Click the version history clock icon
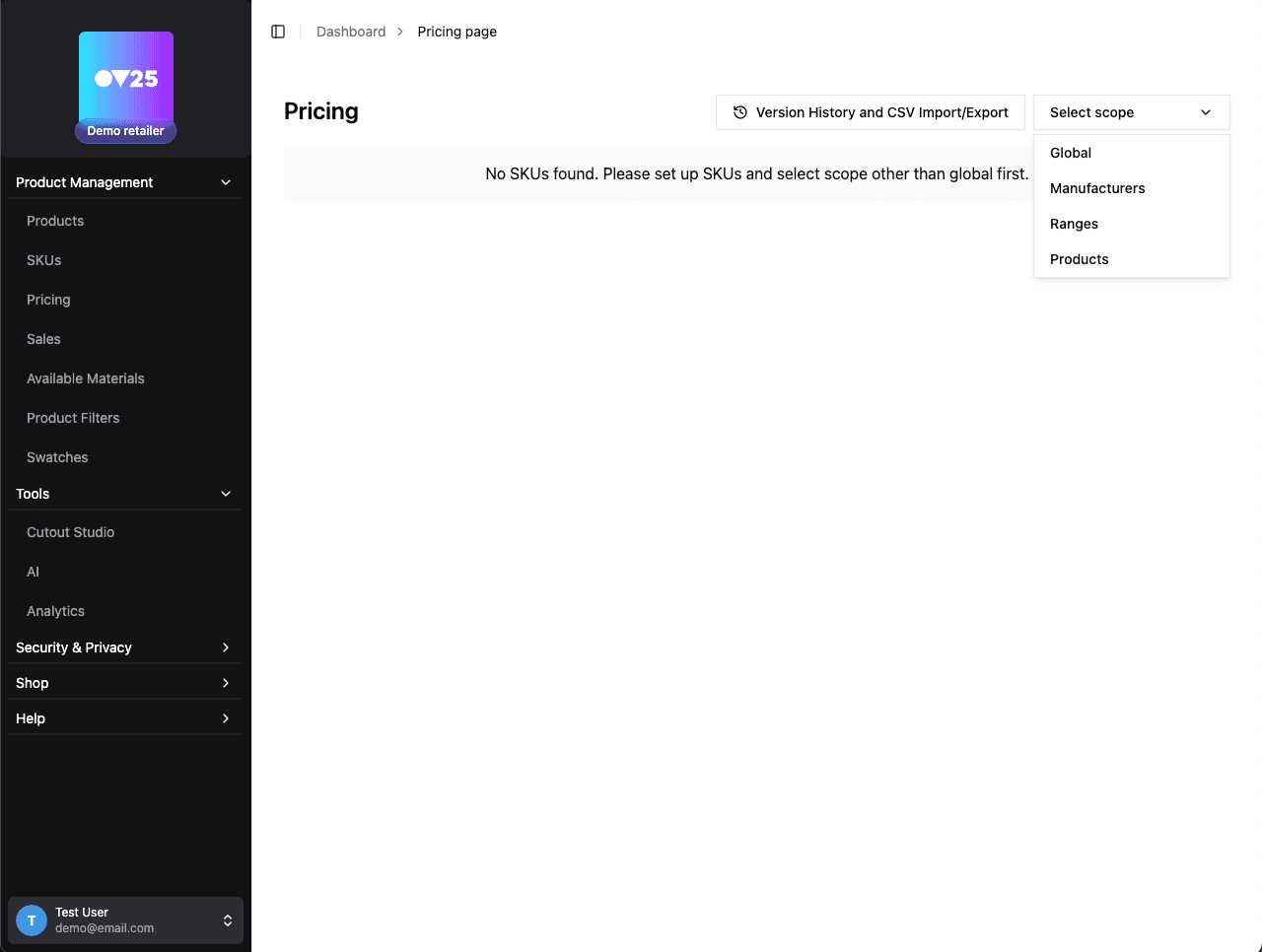The height and width of the screenshot is (952, 1262). (x=739, y=112)
